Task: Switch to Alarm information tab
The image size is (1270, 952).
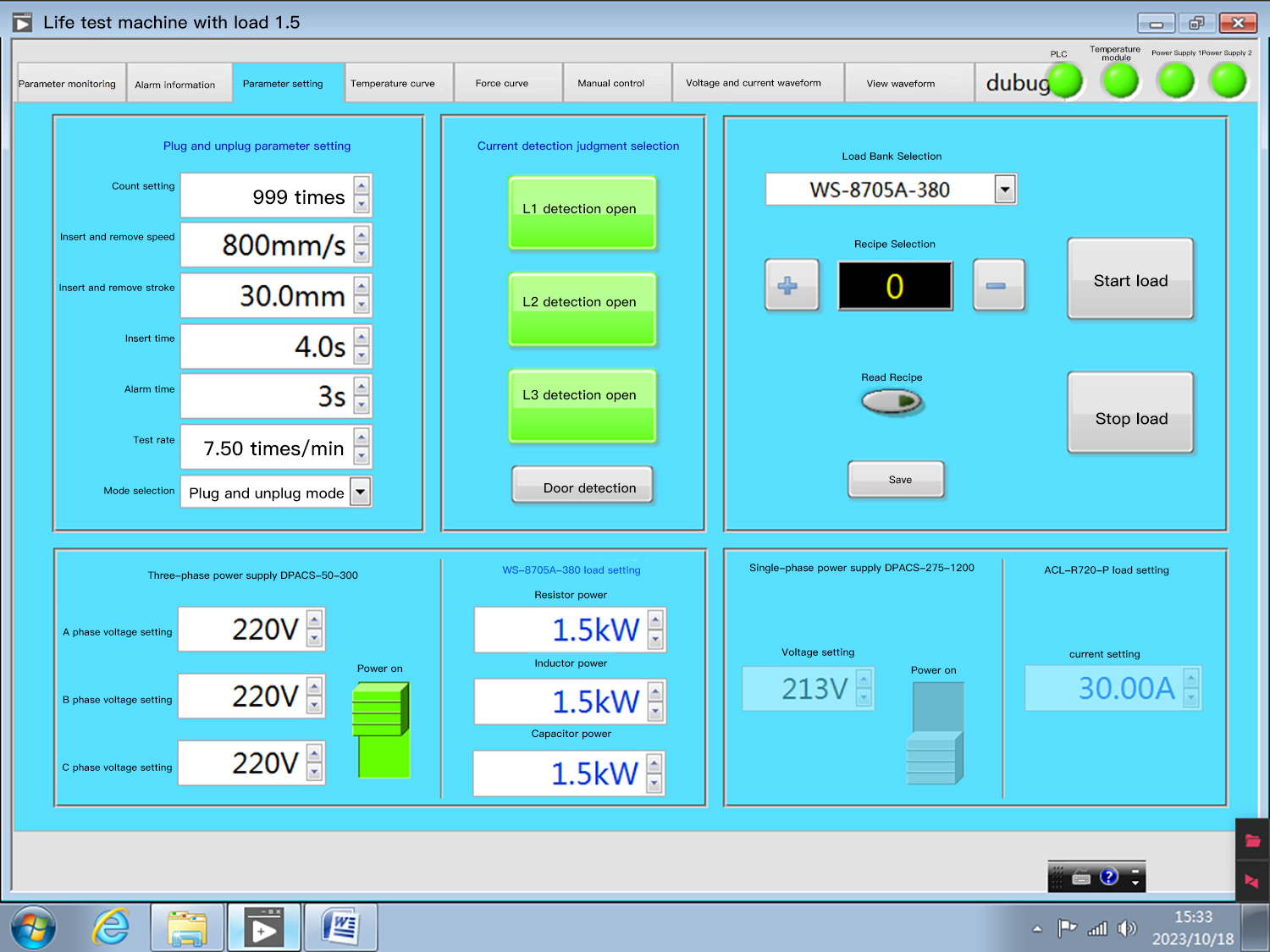Action: tap(179, 84)
